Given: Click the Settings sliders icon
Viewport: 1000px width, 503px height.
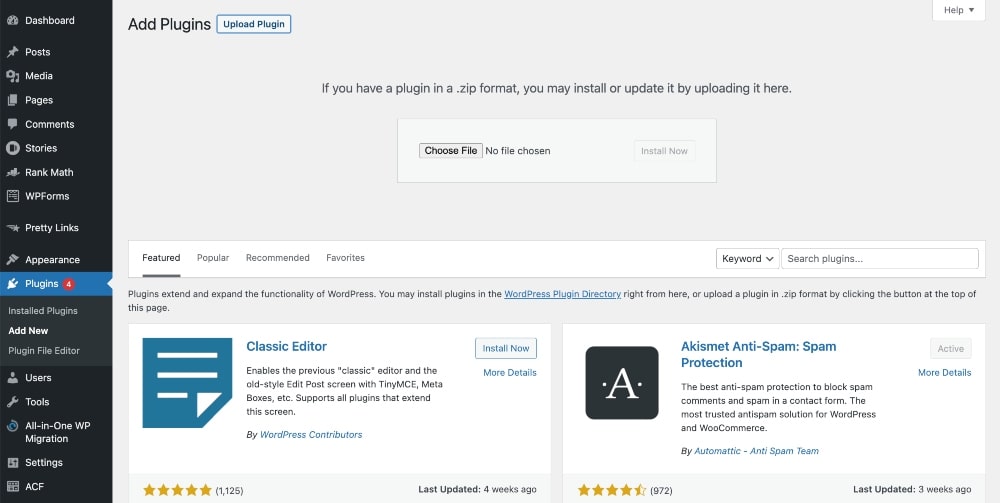Looking at the screenshot, I should pyautogui.click(x=13, y=462).
